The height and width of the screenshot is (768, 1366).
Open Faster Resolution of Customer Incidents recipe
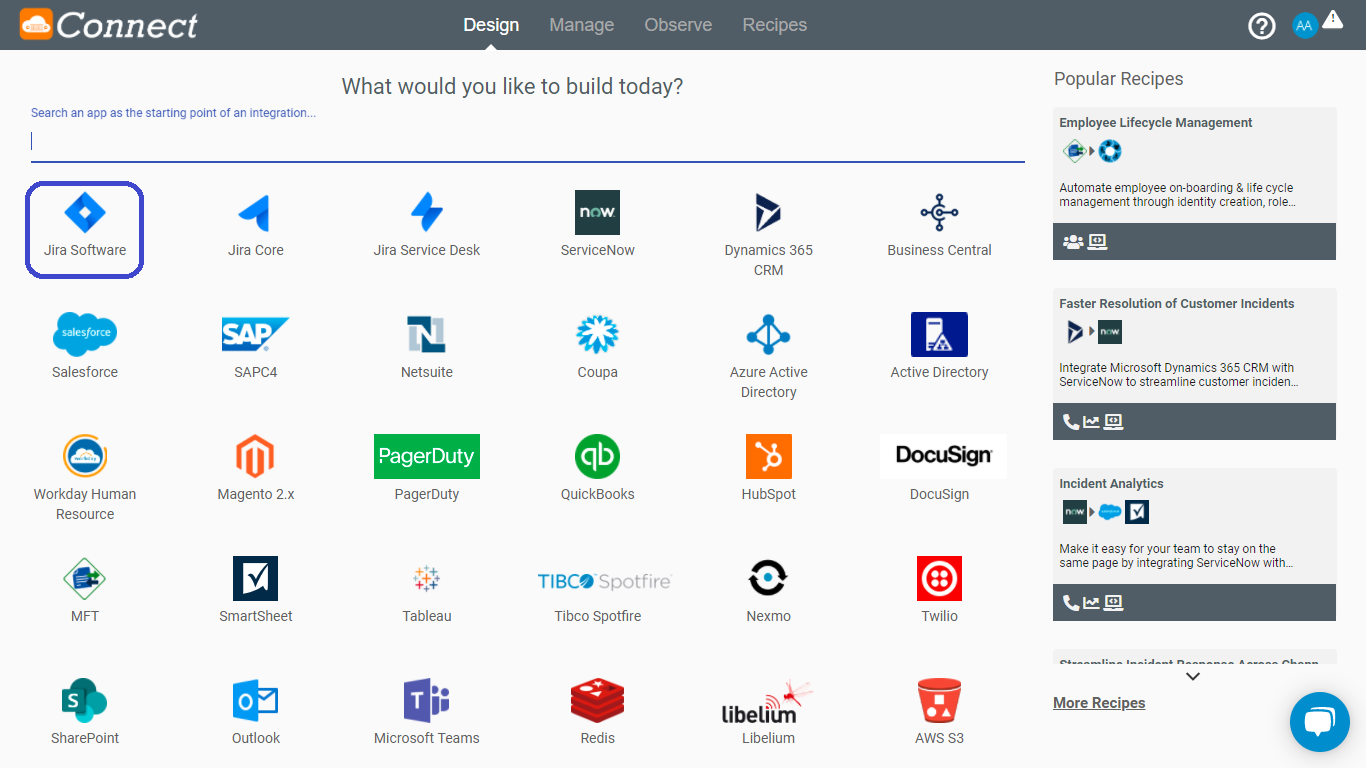click(x=1194, y=364)
